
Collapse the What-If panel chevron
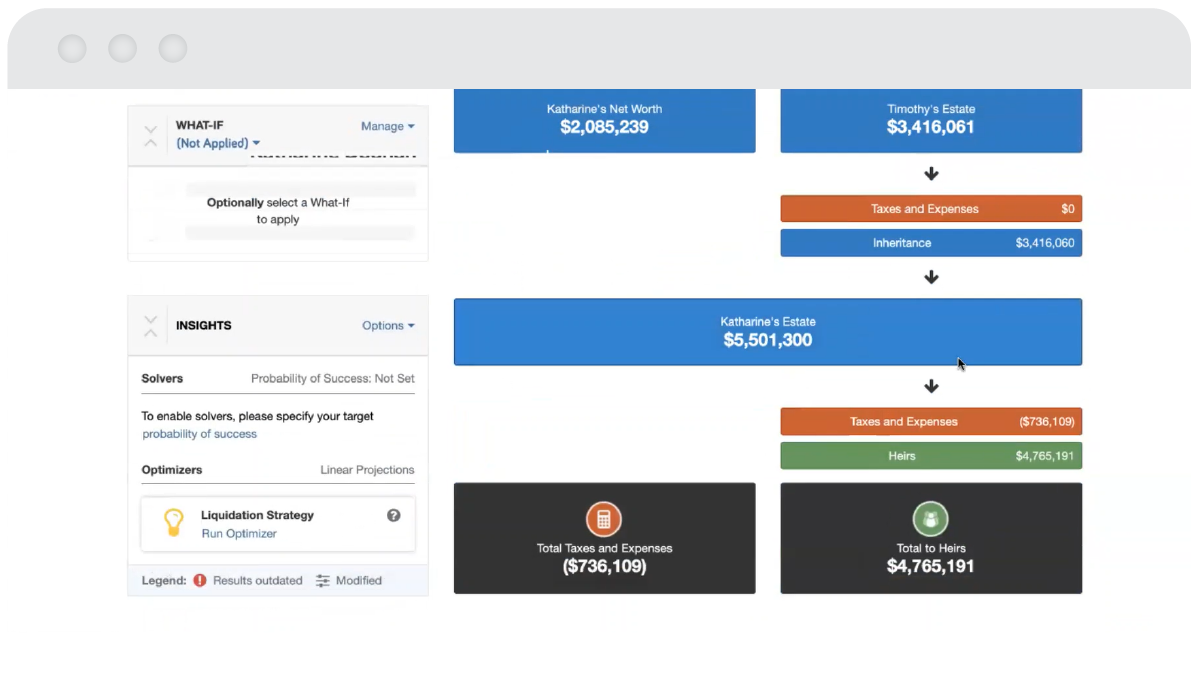151,136
